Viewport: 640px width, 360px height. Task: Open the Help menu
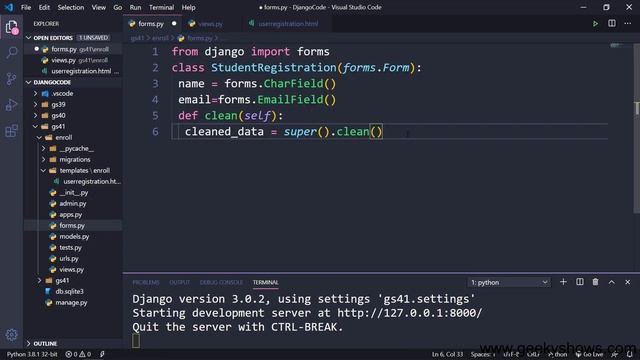[188, 7]
